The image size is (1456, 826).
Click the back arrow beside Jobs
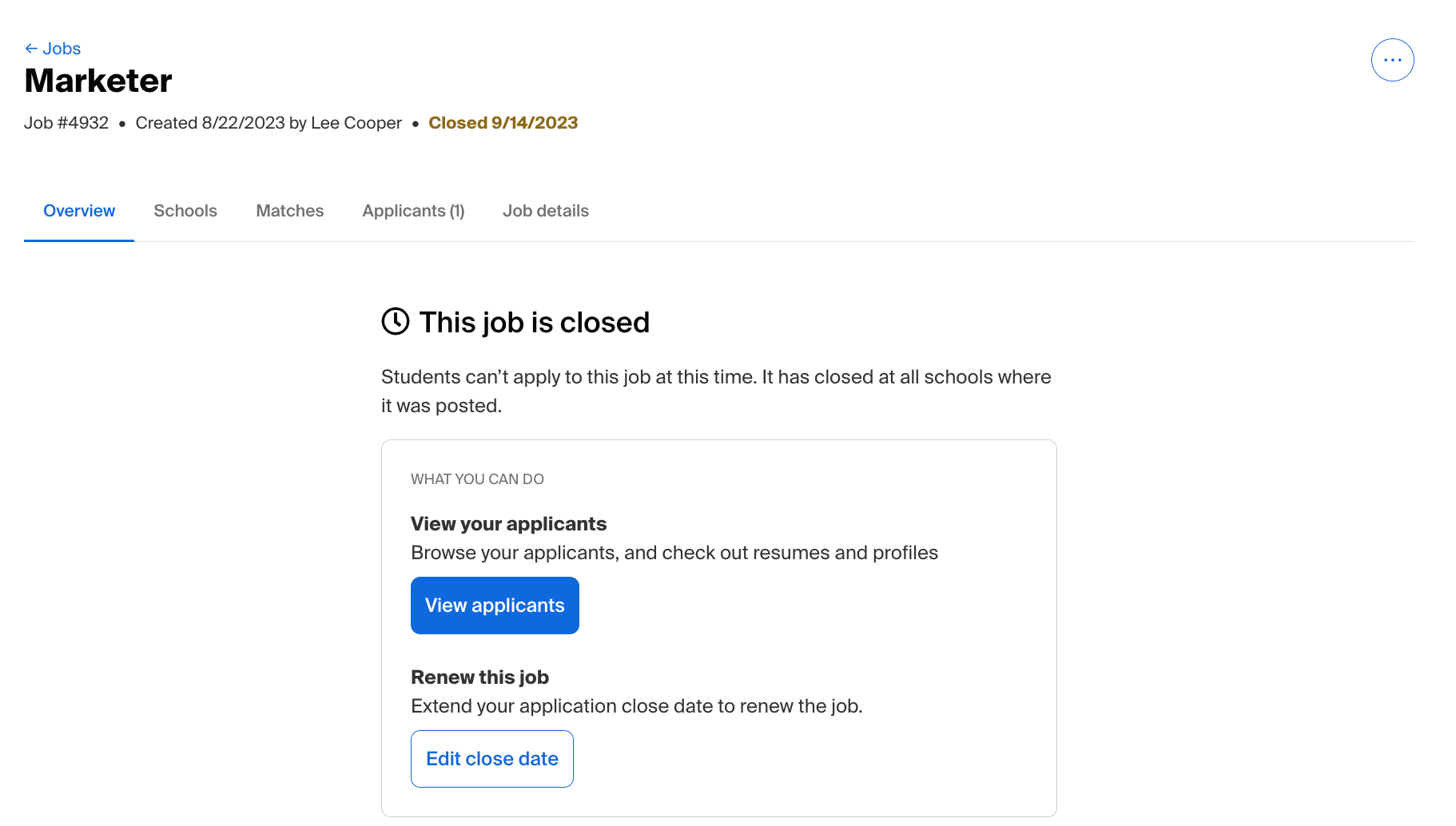31,48
